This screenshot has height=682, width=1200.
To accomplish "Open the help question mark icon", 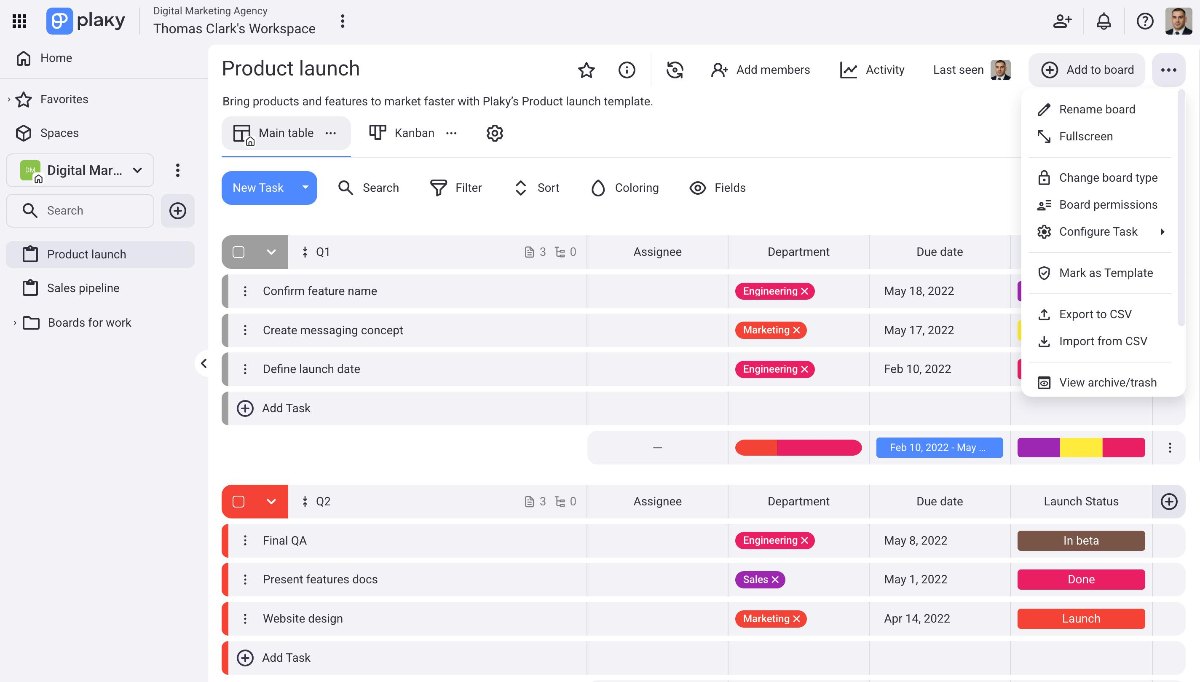I will click(x=1145, y=21).
